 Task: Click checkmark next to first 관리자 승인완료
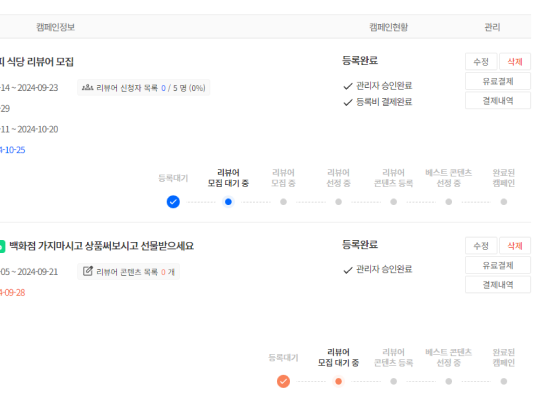pos(348,86)
